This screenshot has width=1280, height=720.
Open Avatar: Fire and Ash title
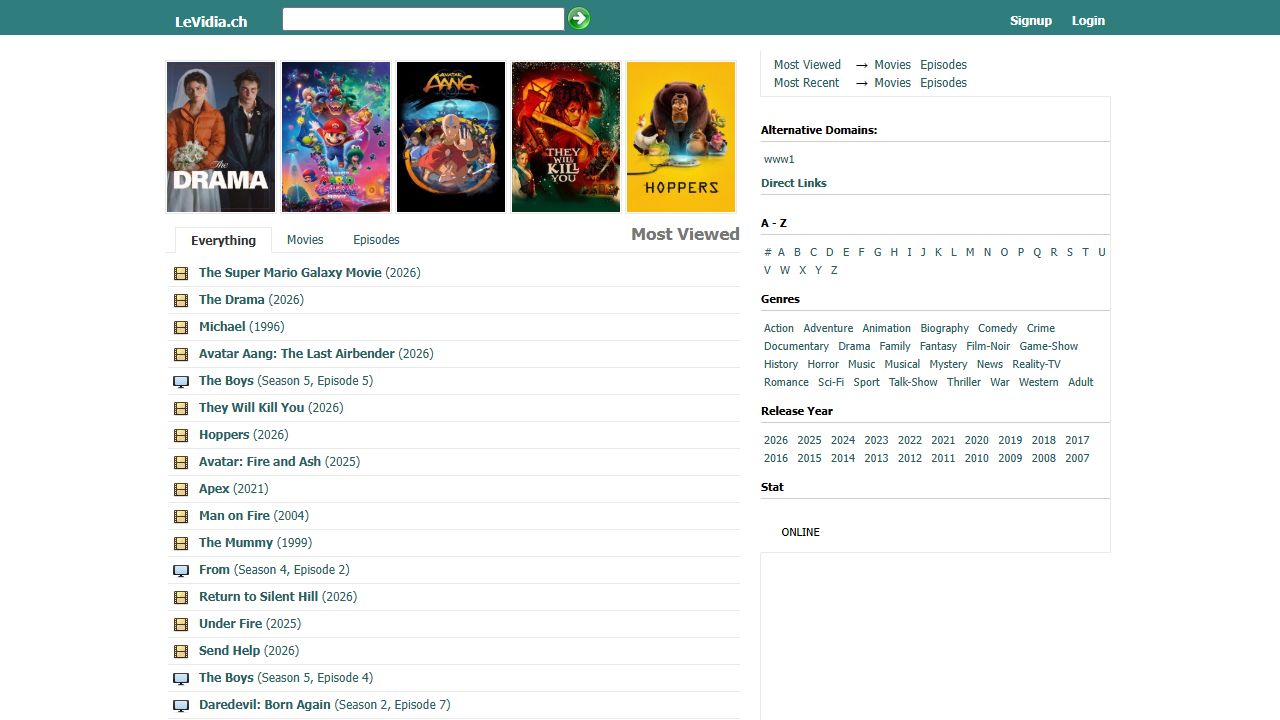click(x=260, y=462)
